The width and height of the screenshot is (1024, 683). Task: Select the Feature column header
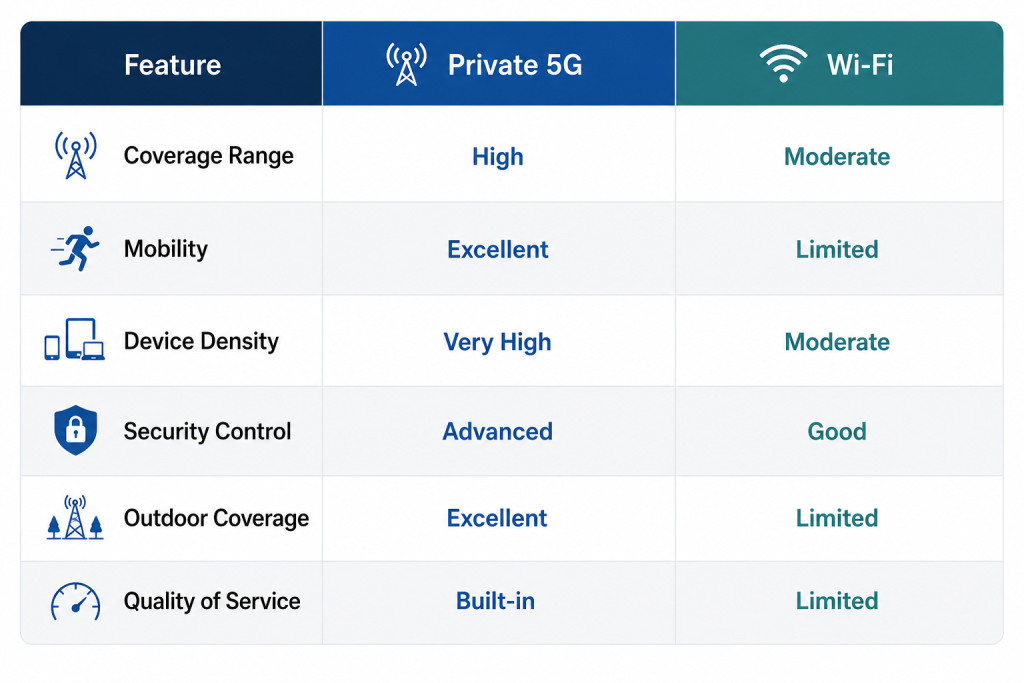172,65
